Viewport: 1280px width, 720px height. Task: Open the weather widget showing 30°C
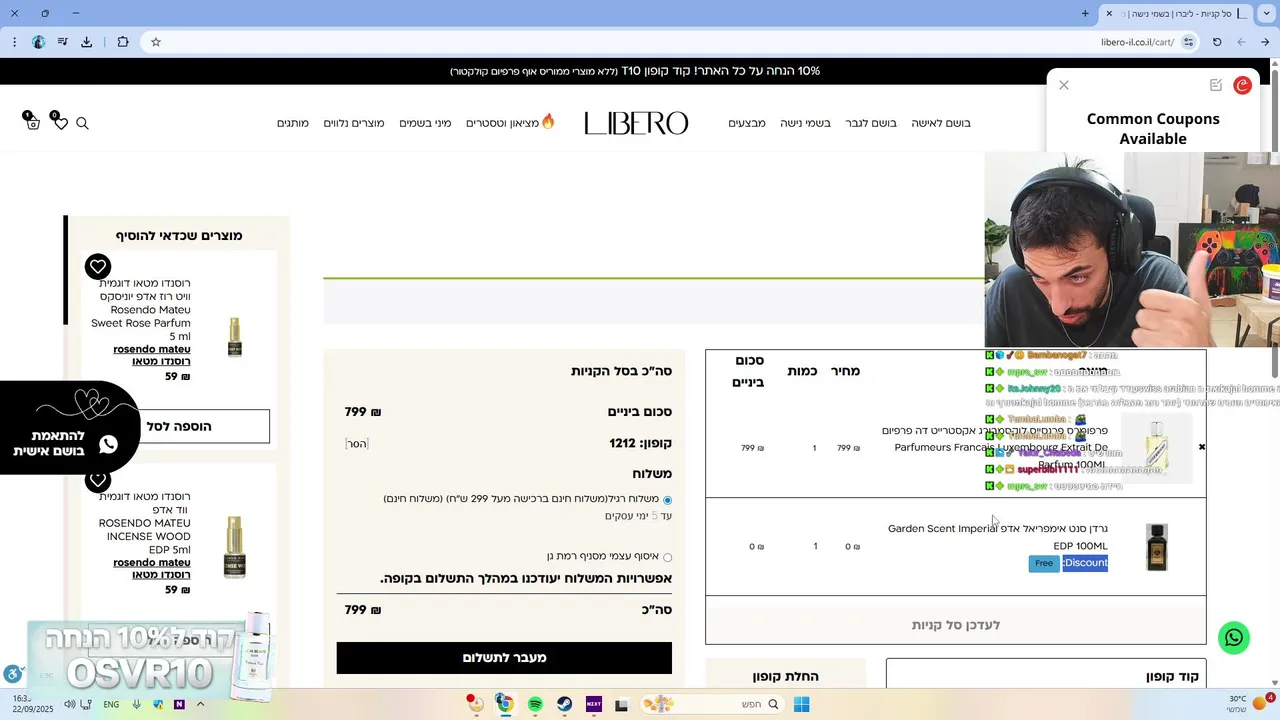click(x=1248, y=704)
